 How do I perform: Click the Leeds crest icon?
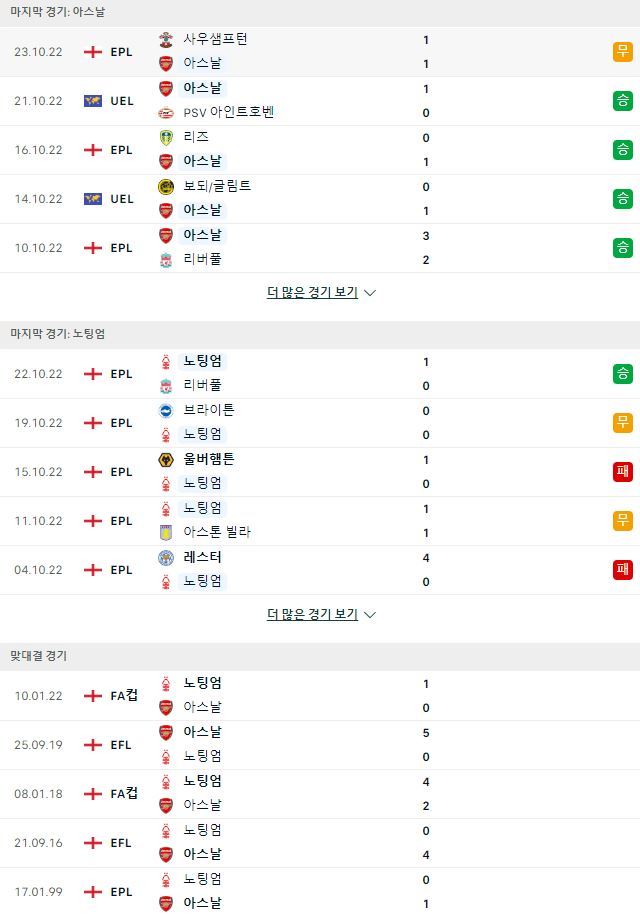166,137
